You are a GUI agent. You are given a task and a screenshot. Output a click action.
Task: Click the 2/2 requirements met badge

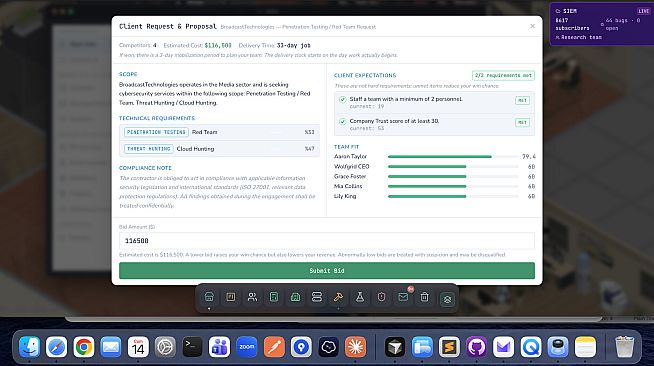pos(503,75)
